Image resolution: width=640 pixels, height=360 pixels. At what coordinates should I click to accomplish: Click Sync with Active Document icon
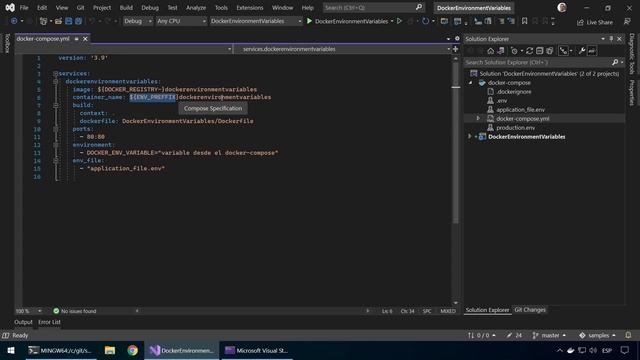point(529,51)
